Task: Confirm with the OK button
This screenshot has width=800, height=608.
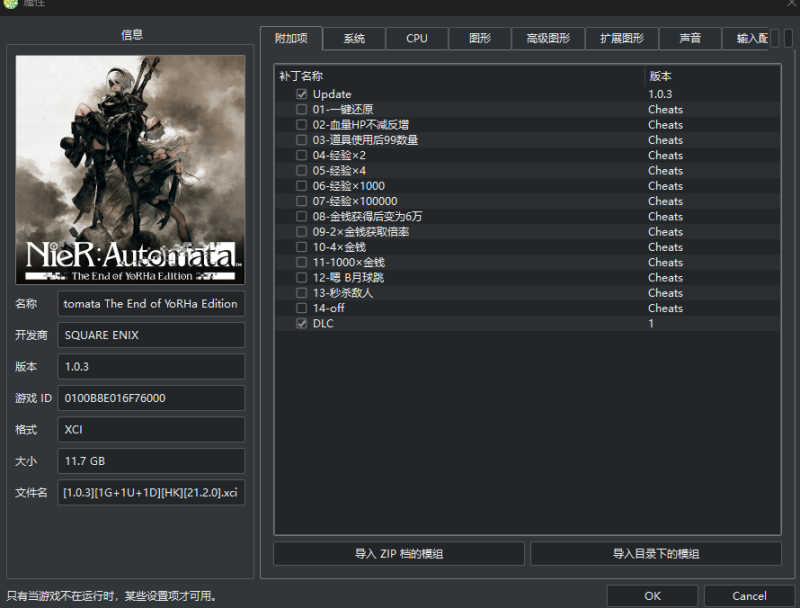Action: [652, 596]
